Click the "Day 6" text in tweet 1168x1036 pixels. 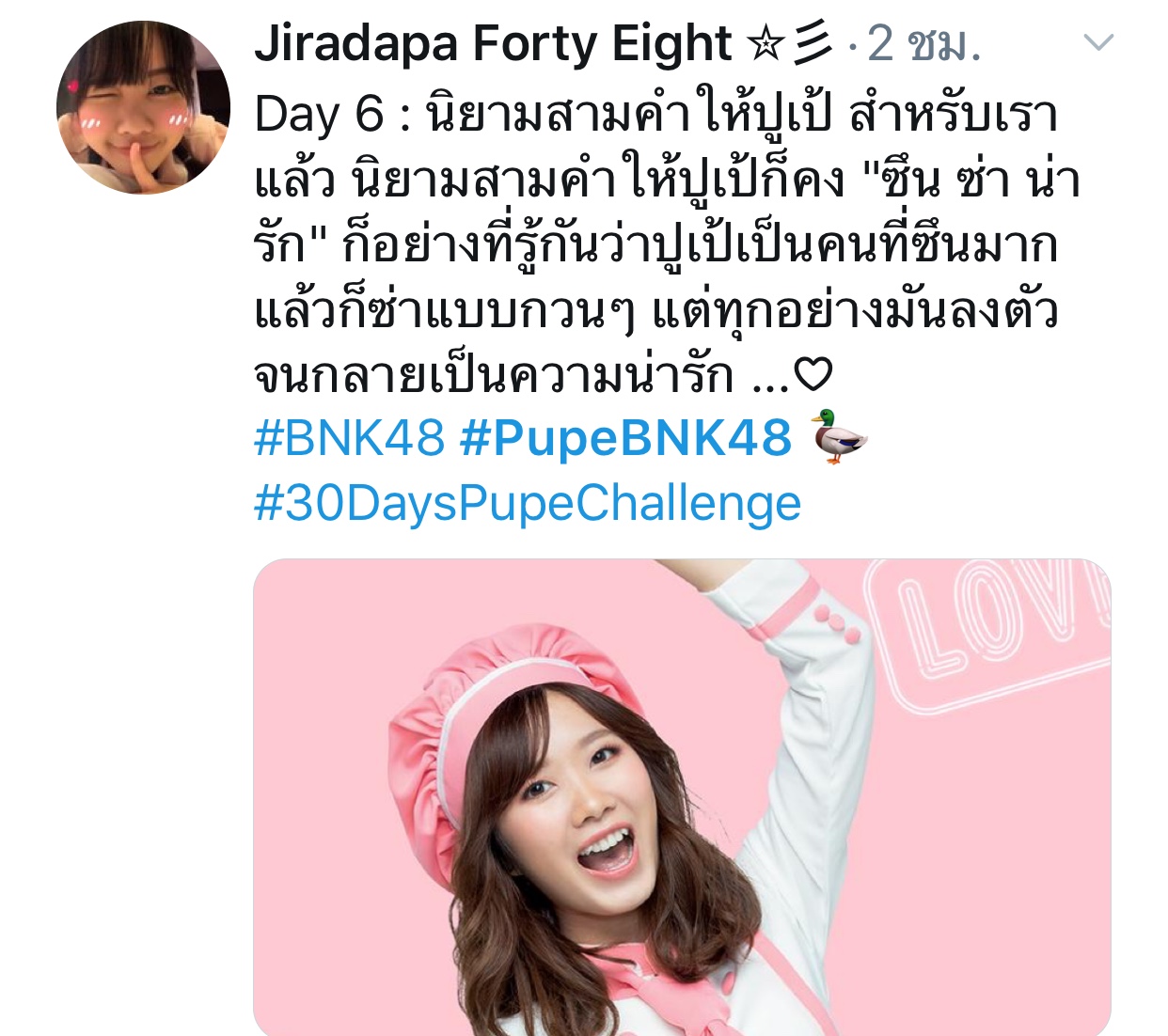pos(319,114)
